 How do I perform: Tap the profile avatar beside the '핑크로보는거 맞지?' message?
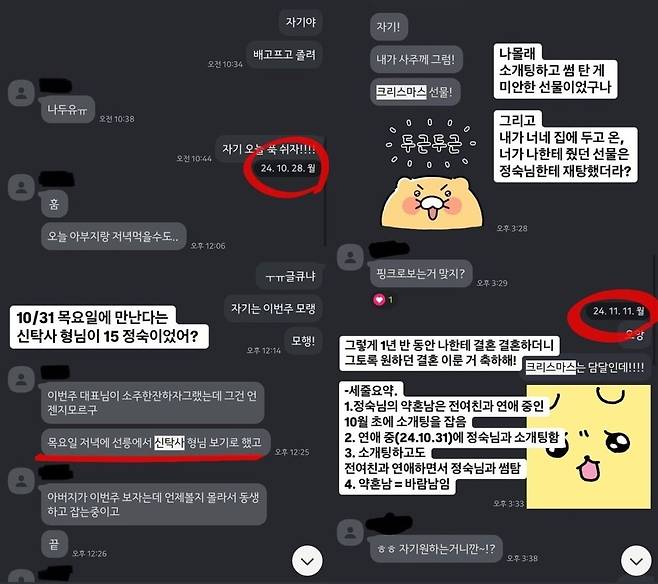tap(350, 256)
